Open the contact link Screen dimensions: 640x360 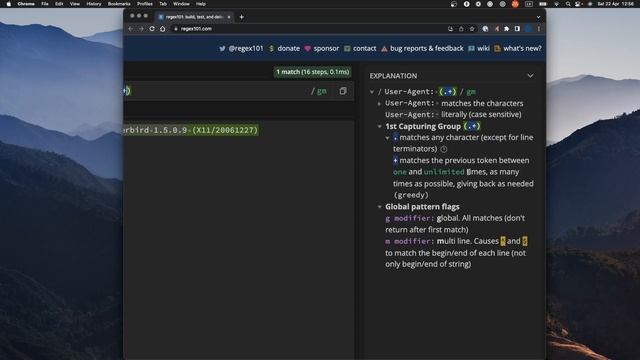click(x=360, y=48)
